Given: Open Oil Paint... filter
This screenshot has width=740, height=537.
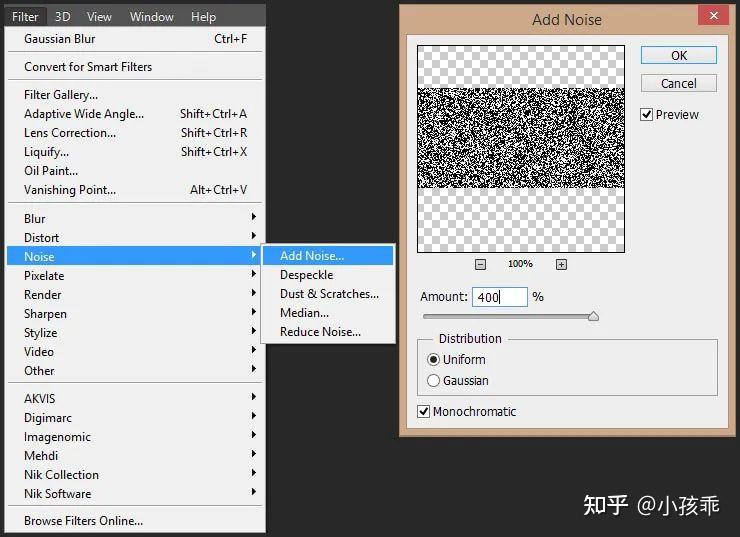Looking at the screenshot, I should click(135, 171).
